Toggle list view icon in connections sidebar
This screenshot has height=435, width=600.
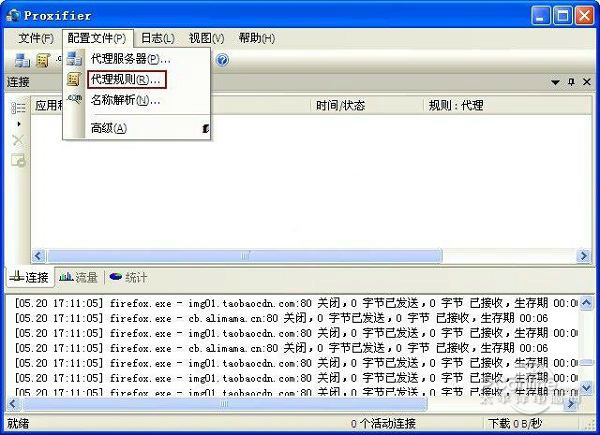point(18,108)
